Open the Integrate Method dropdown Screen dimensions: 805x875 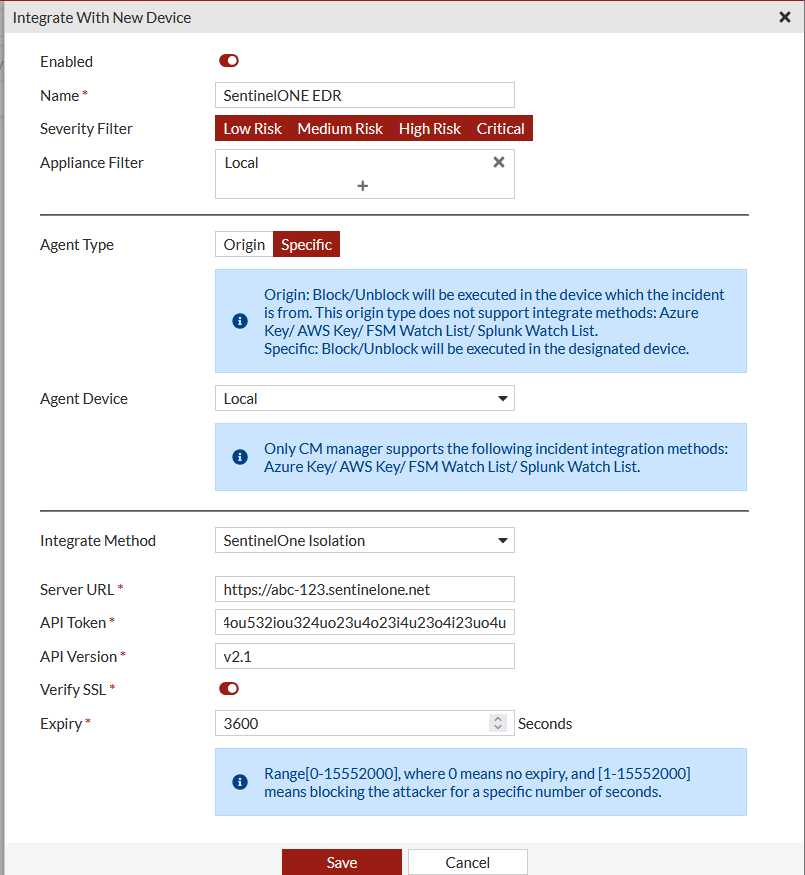pyautogui.click(x=365, y=540)
